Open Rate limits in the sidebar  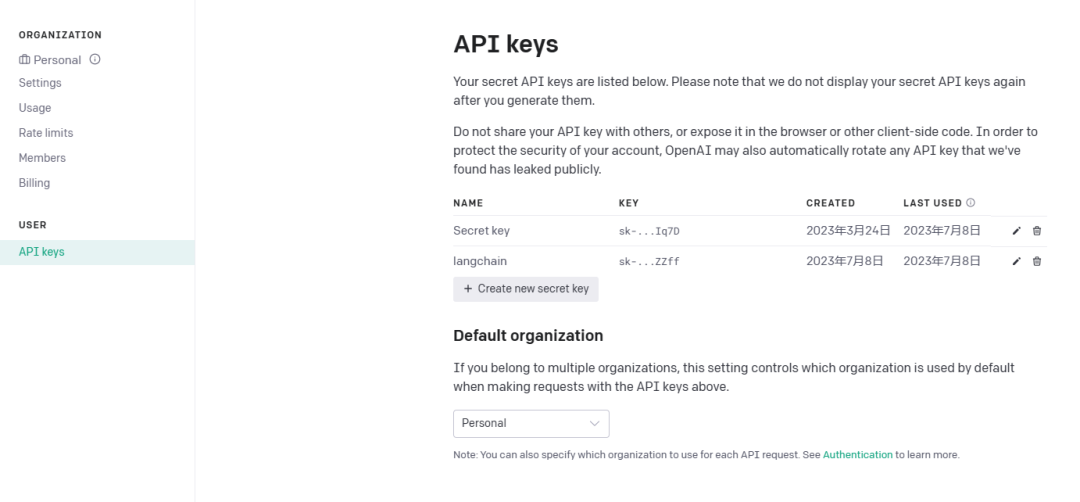point(45,132)
